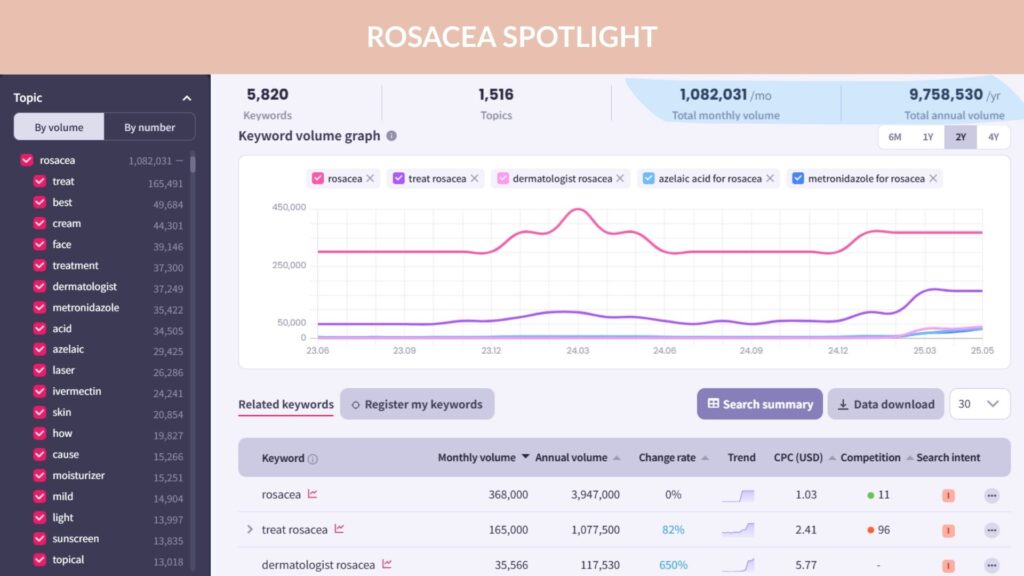Uncheck the metronidazole topic checkbox
This screenshot has height=576, width=1024.
click(40, 307)
